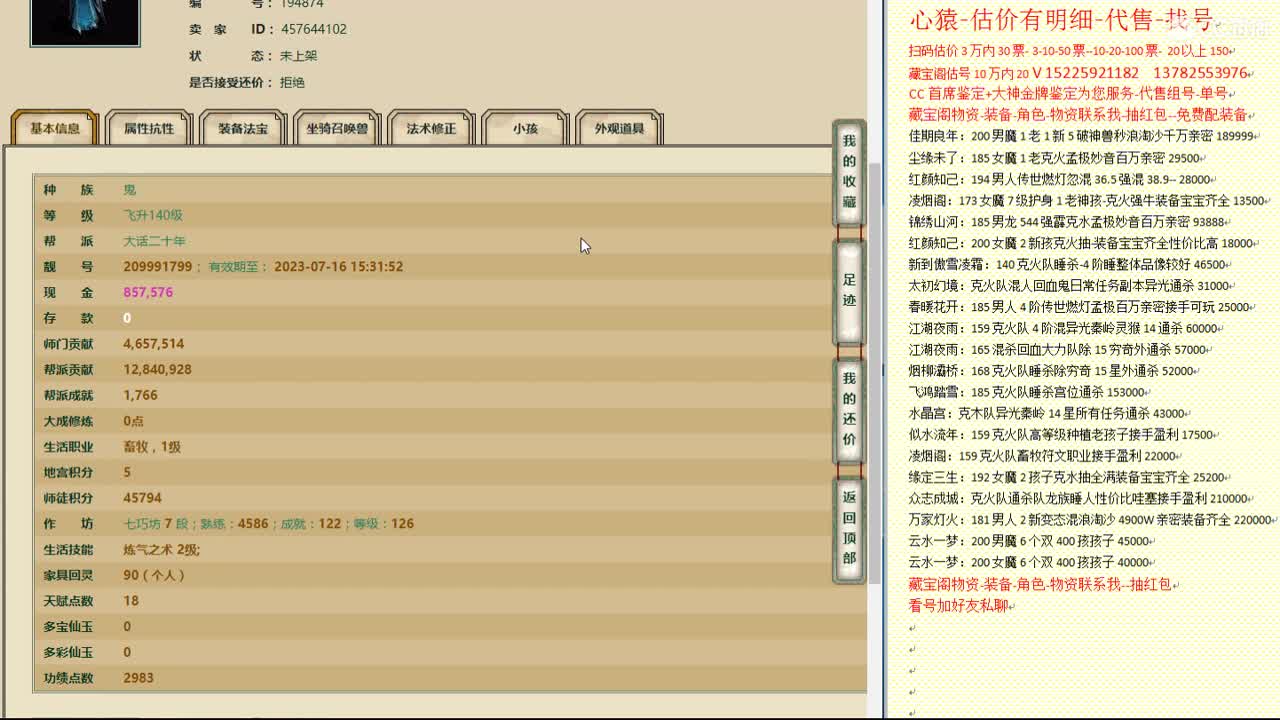The image size is (1280, 720).
Task: Click the 万家灯火 listing line
Action: (x=1092, y=520)
